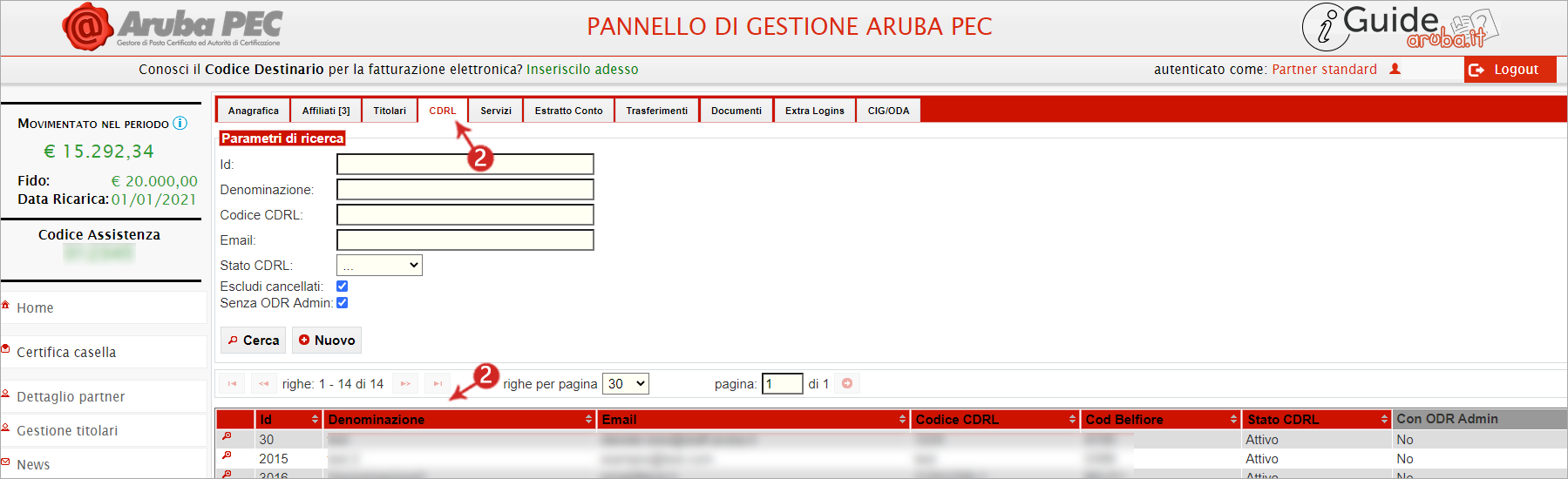The image size is (1568, 479).
Task: Open News in the sidebar
Action: coord(33,464)
